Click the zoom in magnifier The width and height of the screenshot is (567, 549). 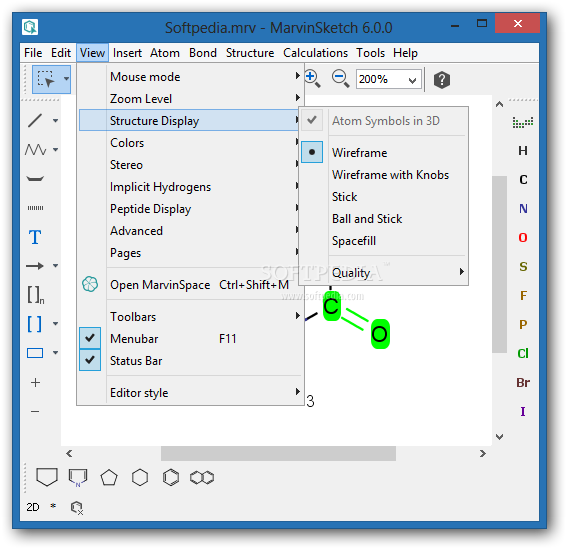tap(312, 79)
